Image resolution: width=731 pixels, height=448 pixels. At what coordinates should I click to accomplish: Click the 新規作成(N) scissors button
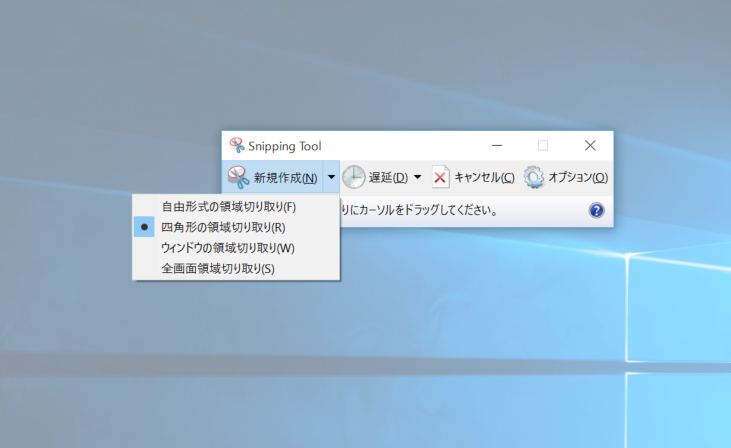(x=272, y=177)
